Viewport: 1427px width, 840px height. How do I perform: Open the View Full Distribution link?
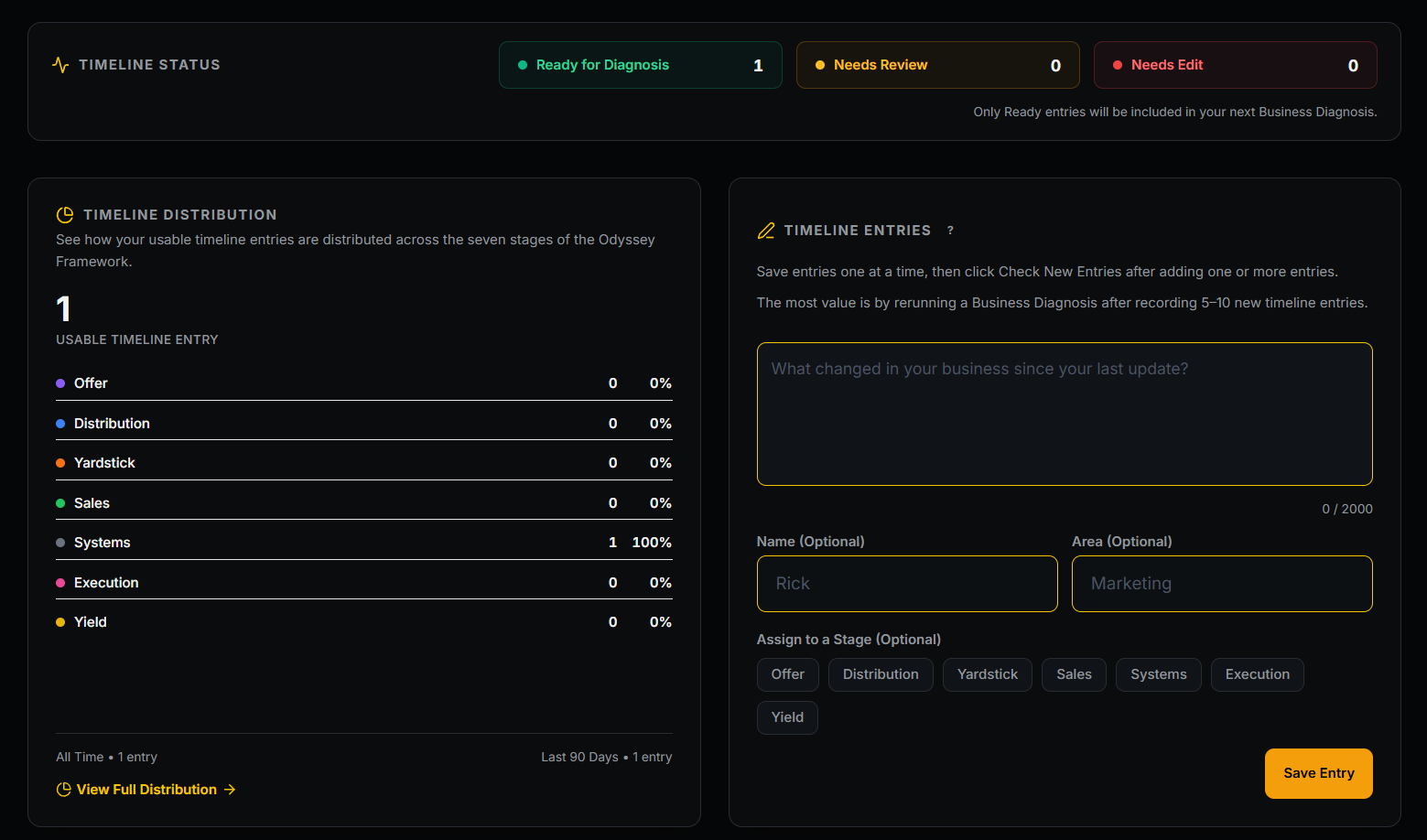(146, 790)
